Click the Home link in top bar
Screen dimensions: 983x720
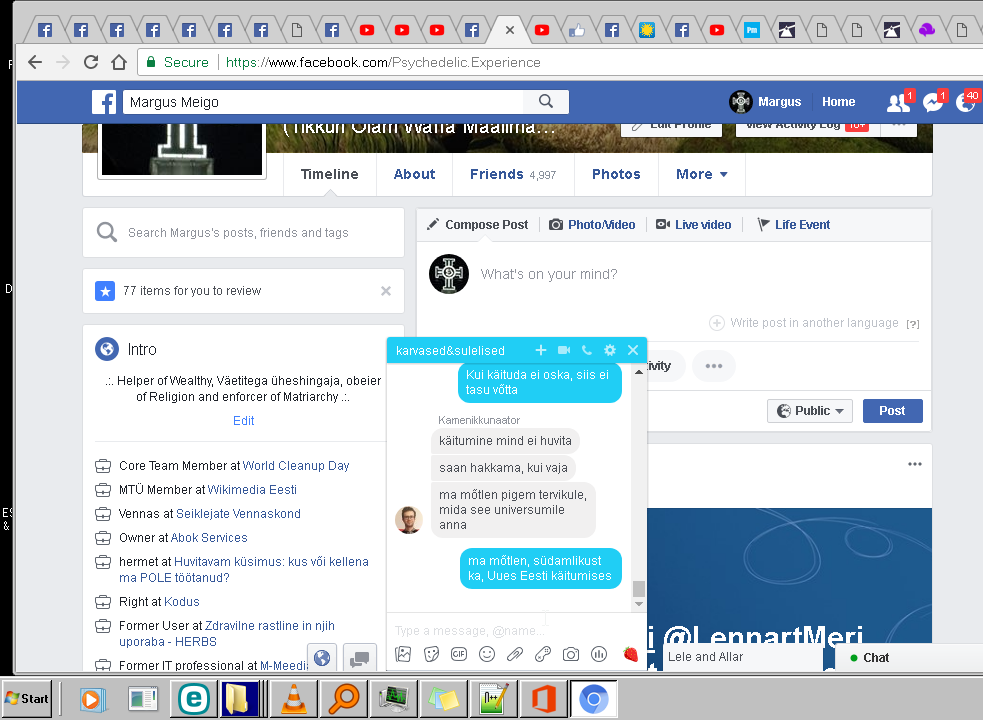(838, 102)
